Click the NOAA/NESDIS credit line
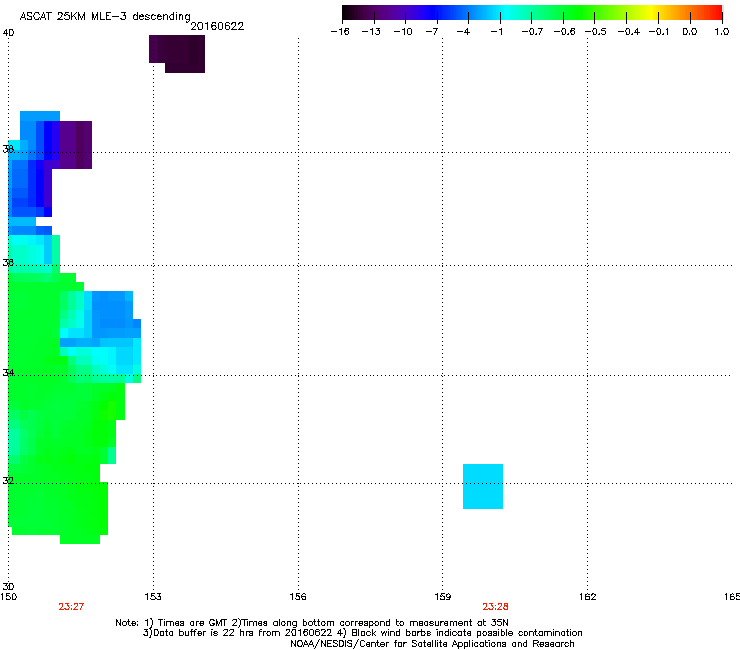The image size is (740, 650). (432, 644)
